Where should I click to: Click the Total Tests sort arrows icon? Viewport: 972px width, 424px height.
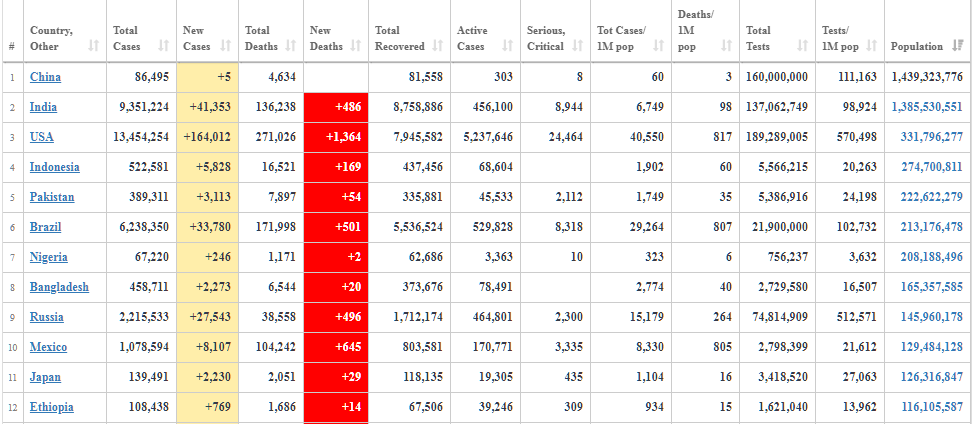coord(803,46)
